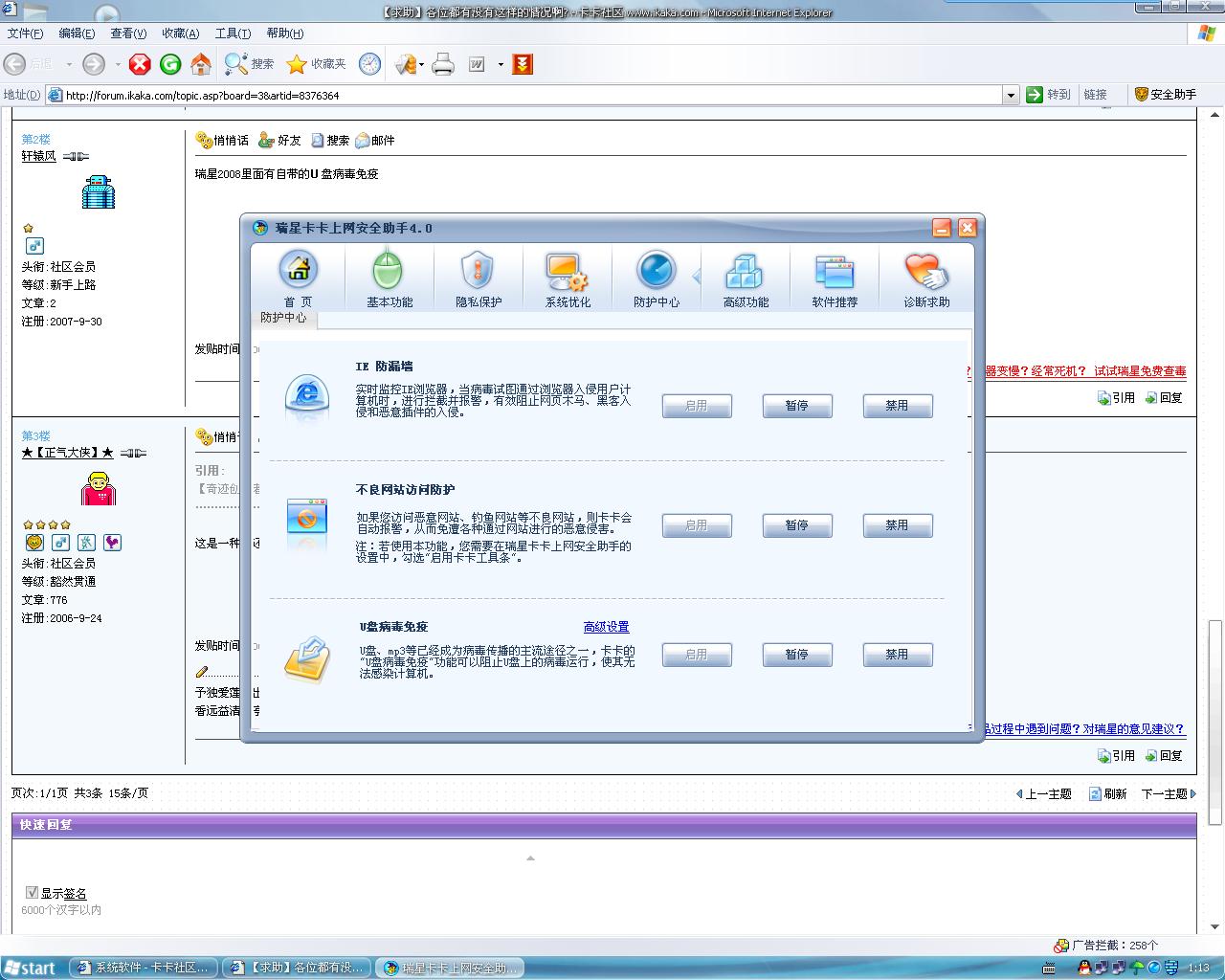Open the Forward button history dropdown arrow
This screenshot has width=1225, height=980.
coord(118,65)
